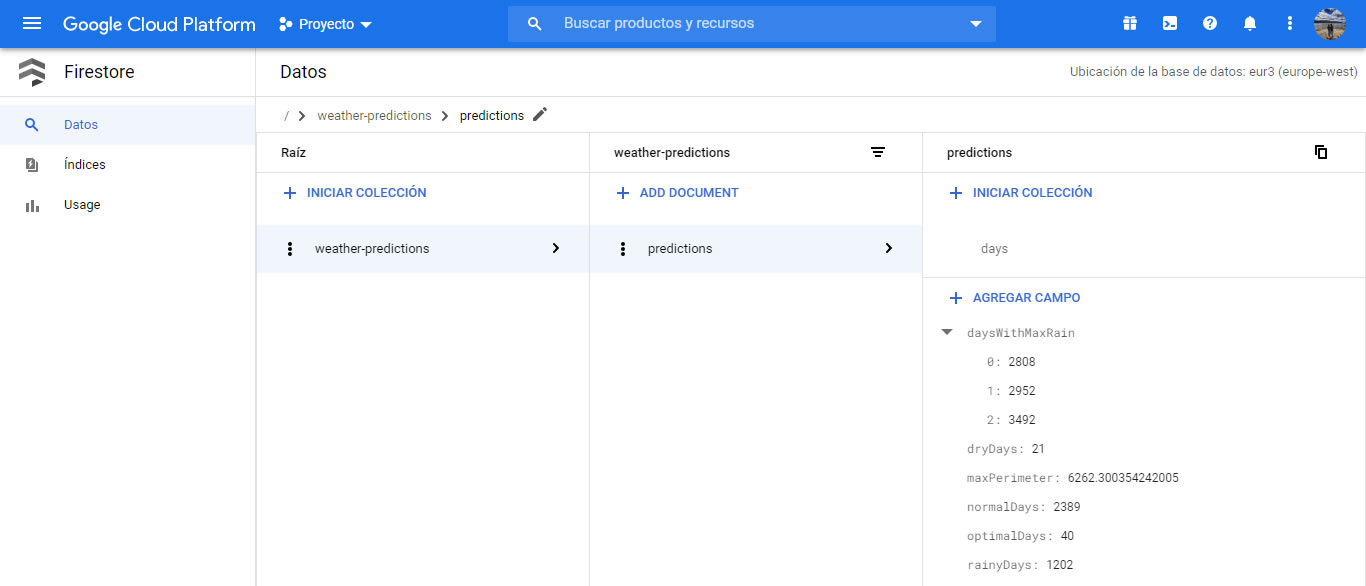Viewport: 1366px width, 586px height.
Task: Open the Proyecto project selector dropdown
Action: click(325, 24)
